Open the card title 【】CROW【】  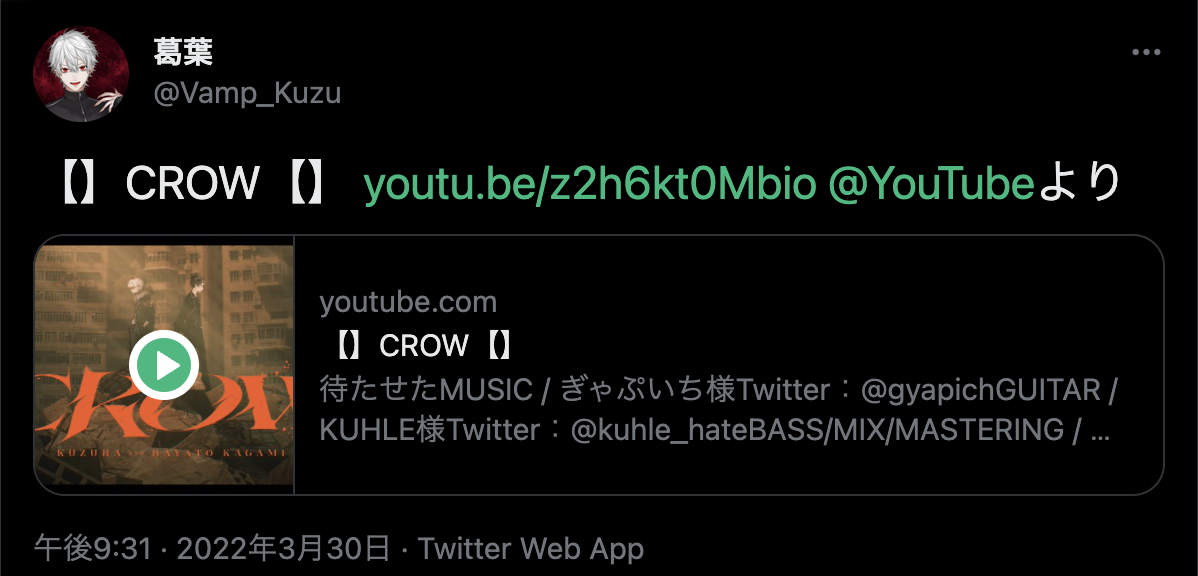point(423,347)
